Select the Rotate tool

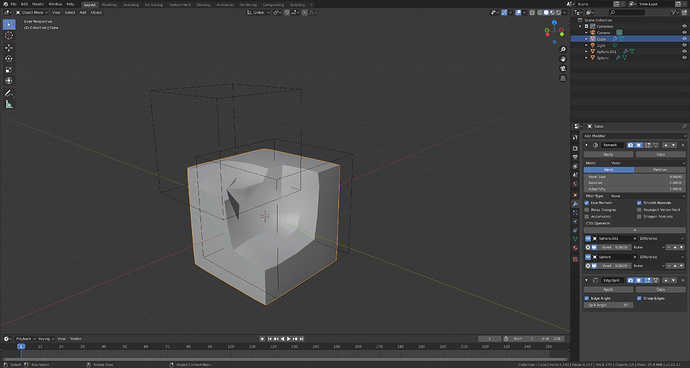coord(8,59)
